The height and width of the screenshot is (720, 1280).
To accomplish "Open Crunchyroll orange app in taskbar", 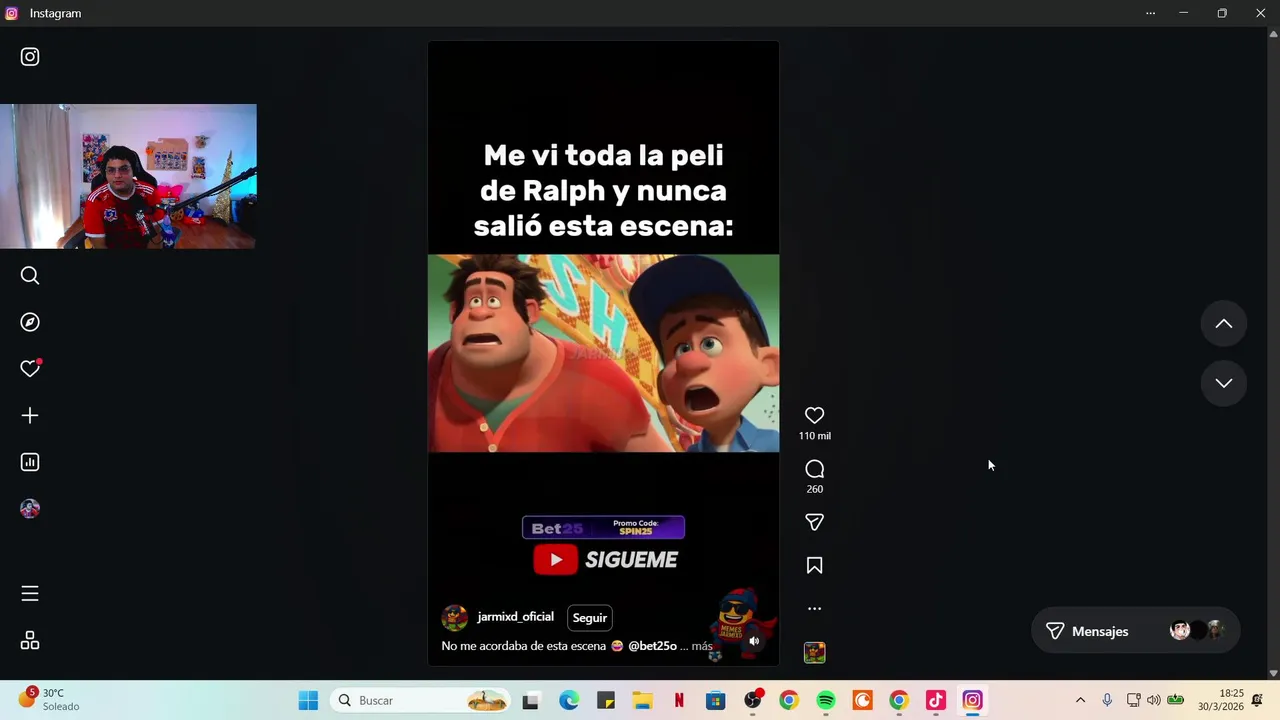I will point(862,700).
